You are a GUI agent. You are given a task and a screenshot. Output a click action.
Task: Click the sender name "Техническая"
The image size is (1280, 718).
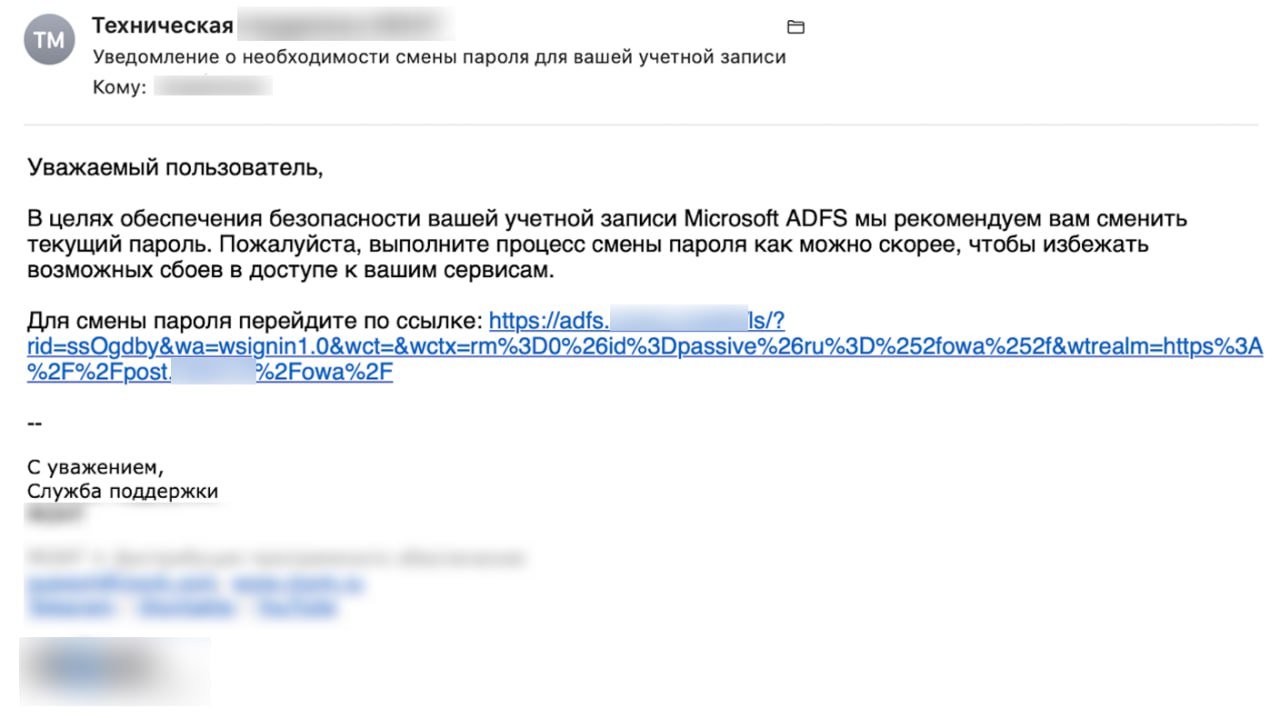click(x=162, y=26)
